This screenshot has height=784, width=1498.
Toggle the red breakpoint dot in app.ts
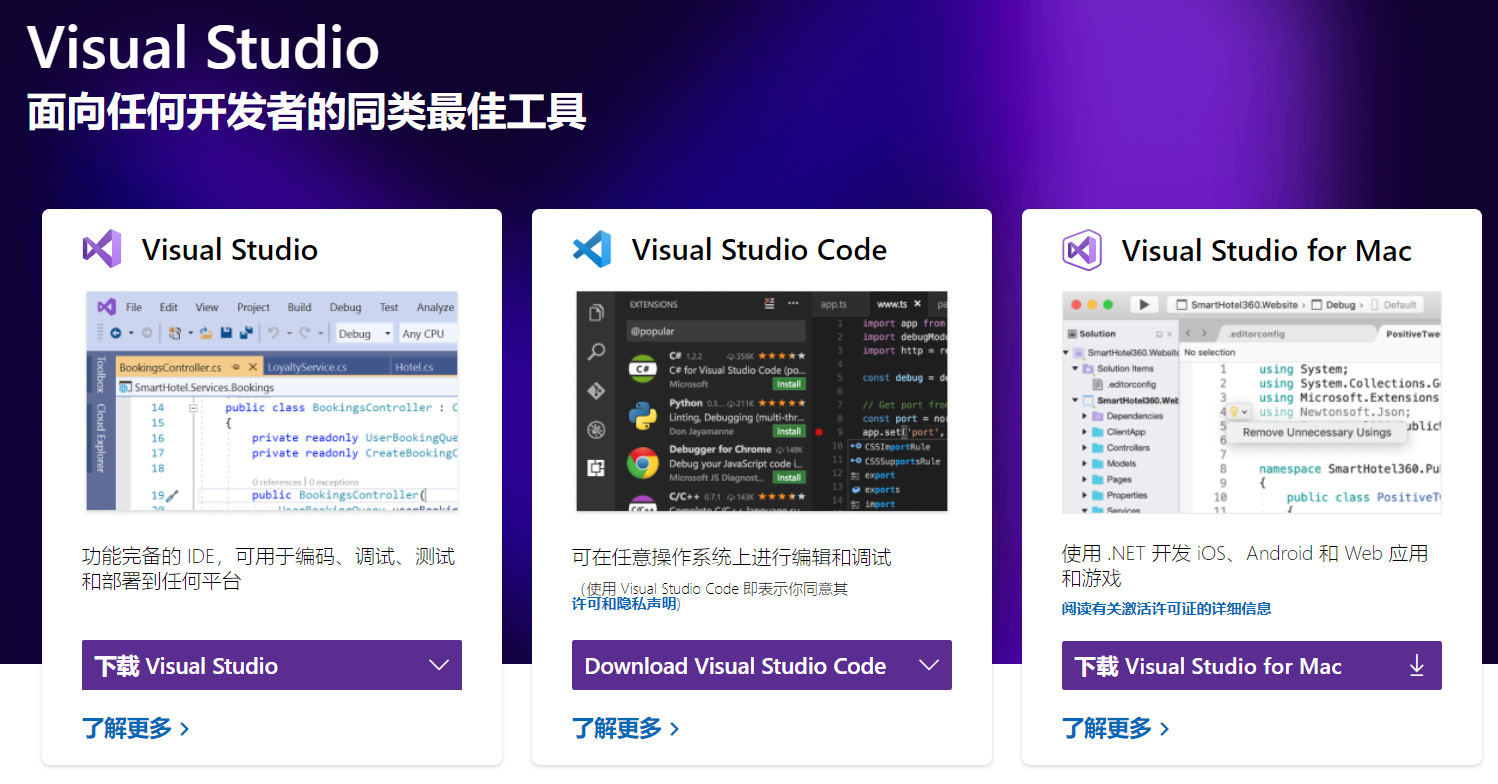pyautogui.click(x=819, y=432)
